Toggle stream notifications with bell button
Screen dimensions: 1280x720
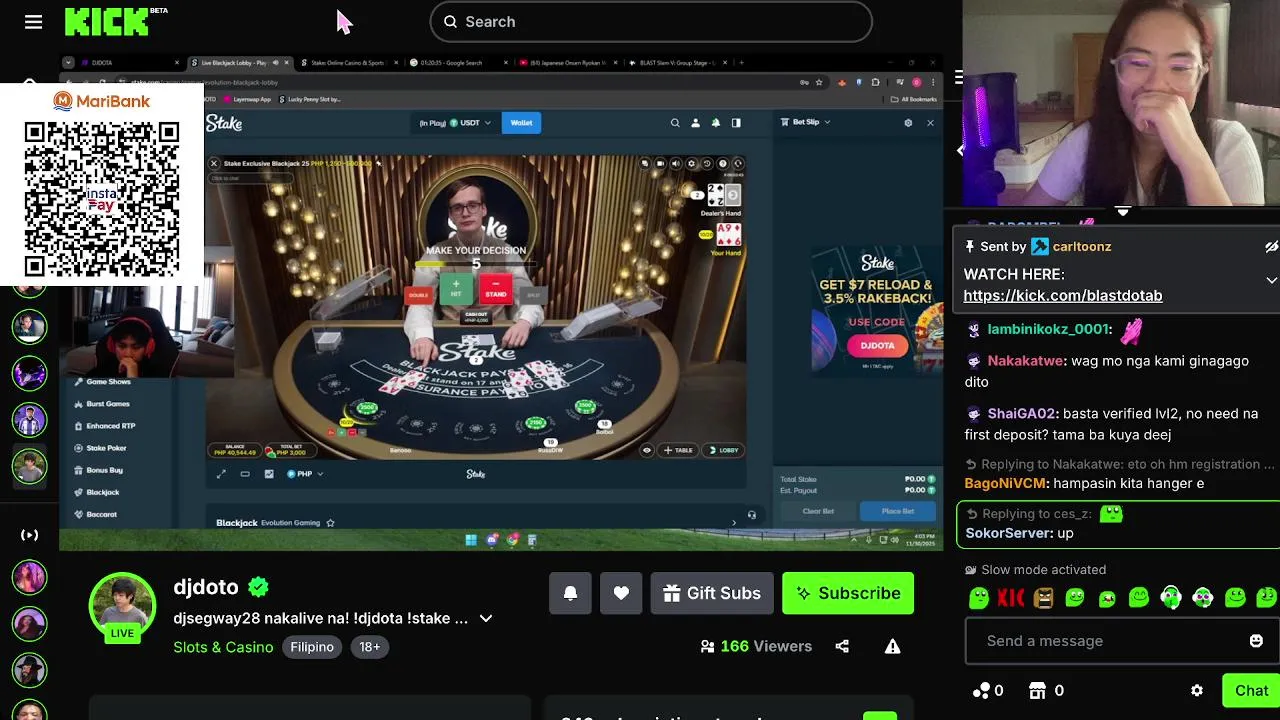[570, 593]
